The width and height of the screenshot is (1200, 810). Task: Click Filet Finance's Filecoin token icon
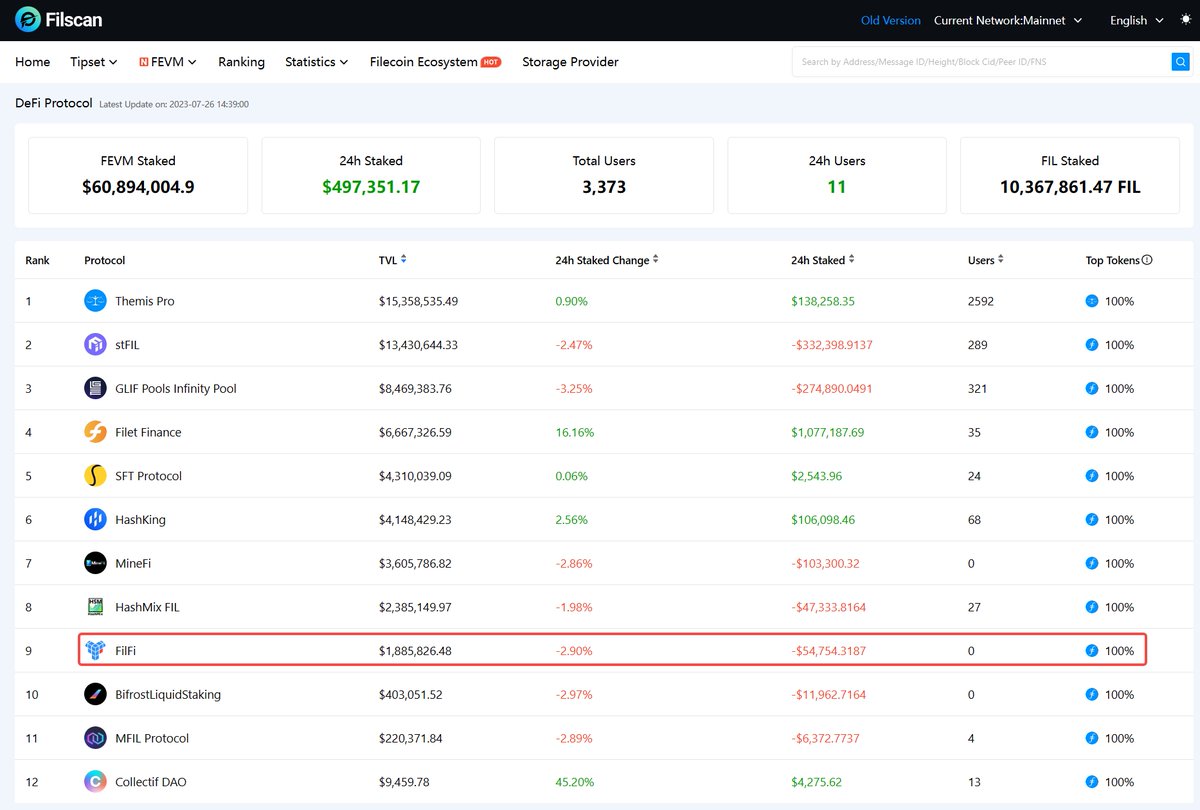coord(1092,432)
